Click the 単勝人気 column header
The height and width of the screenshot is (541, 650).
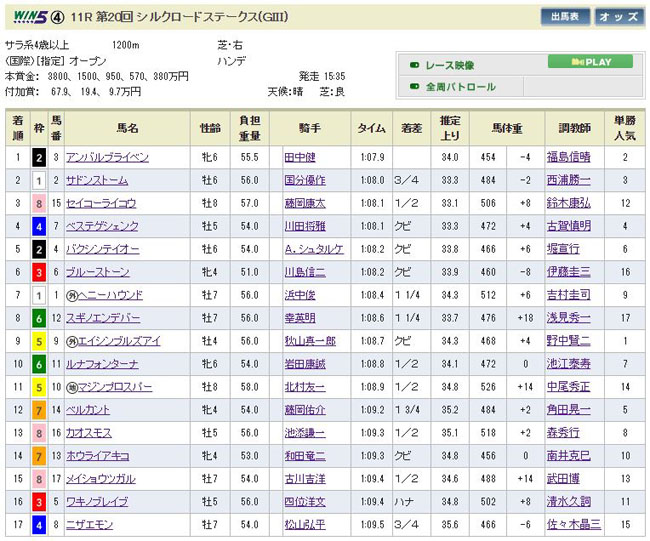point(625,128)
